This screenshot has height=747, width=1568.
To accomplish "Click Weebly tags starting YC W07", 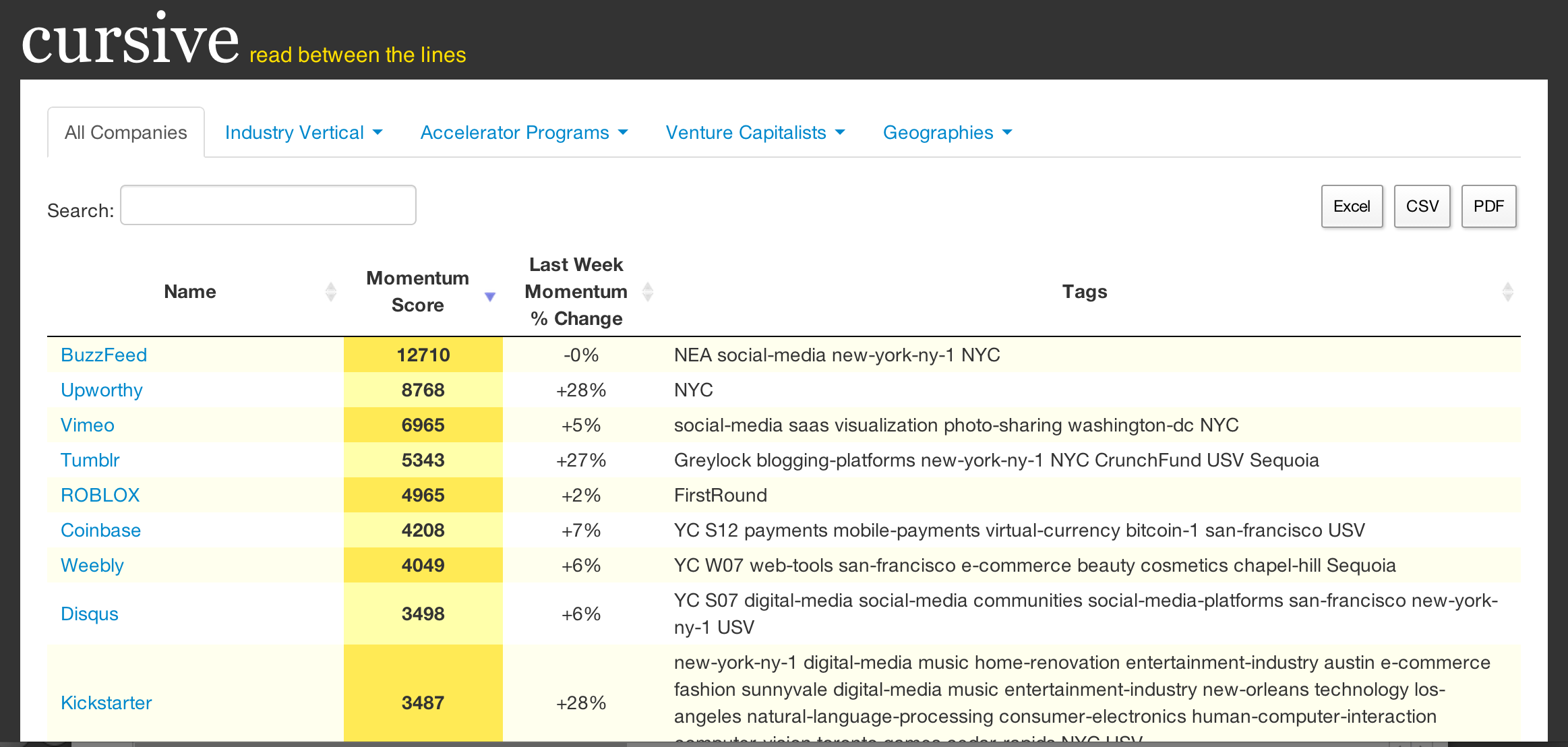I will pos(1035,566).
